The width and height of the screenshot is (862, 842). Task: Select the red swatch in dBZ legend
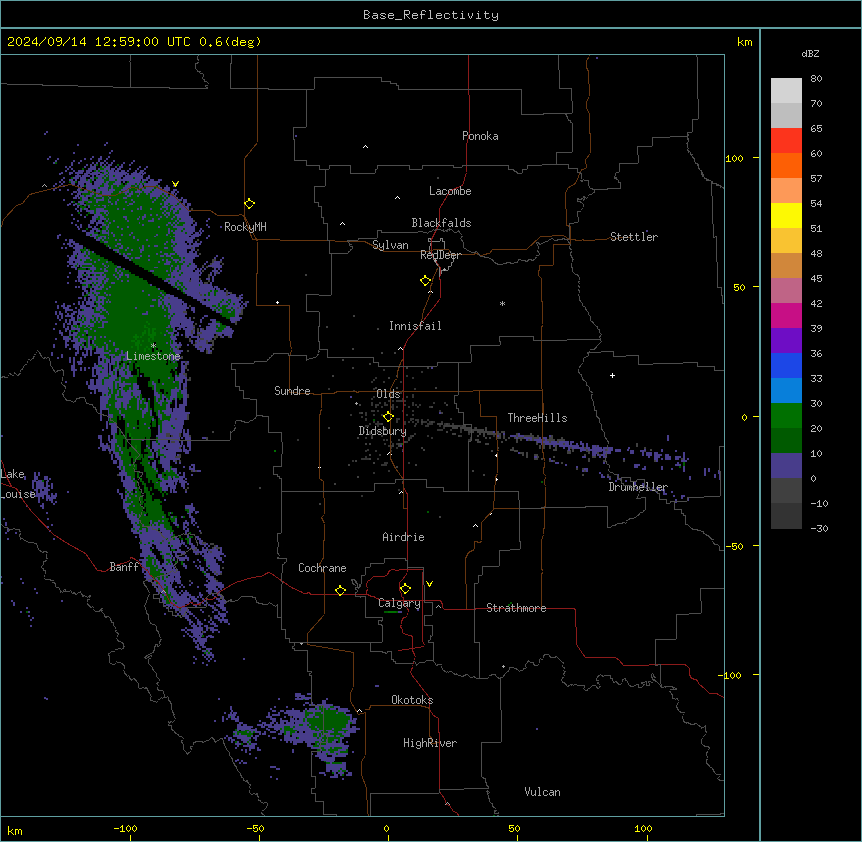click(x=786, y=140)
